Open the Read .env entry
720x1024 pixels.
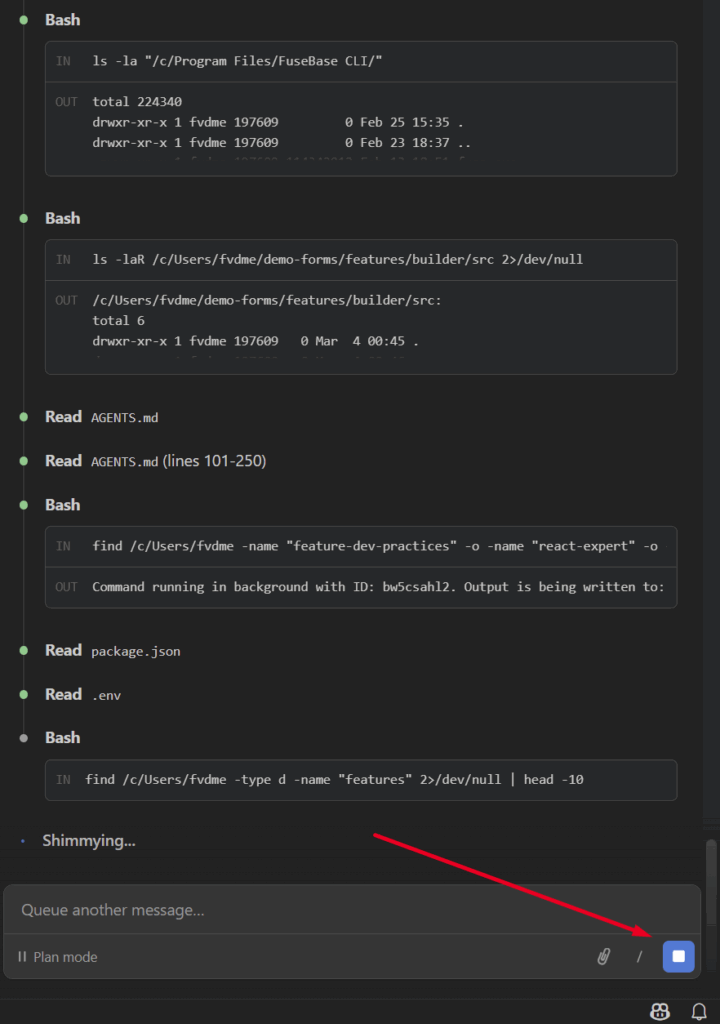click(84, 695)
